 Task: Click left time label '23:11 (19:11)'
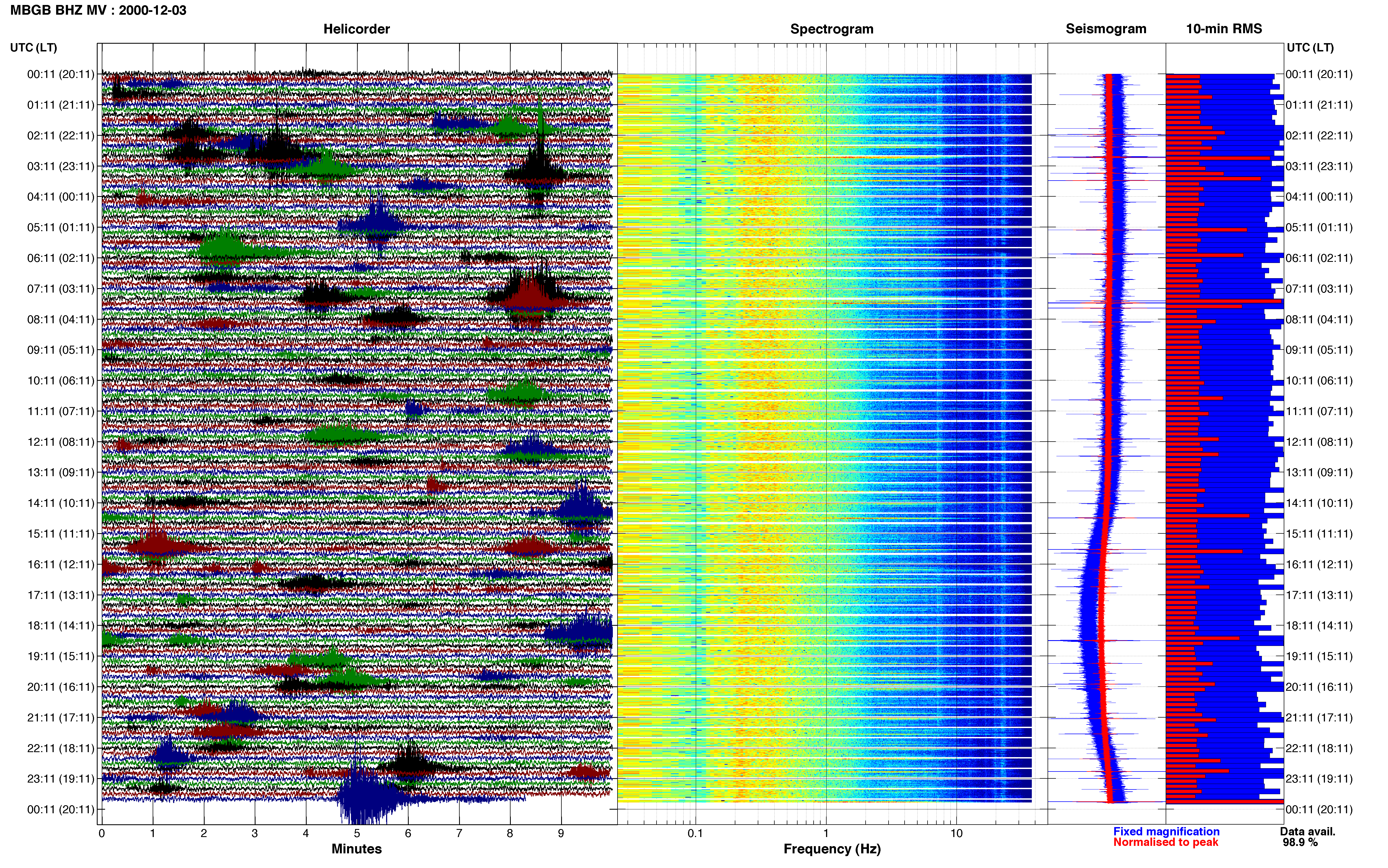(61, 779)
